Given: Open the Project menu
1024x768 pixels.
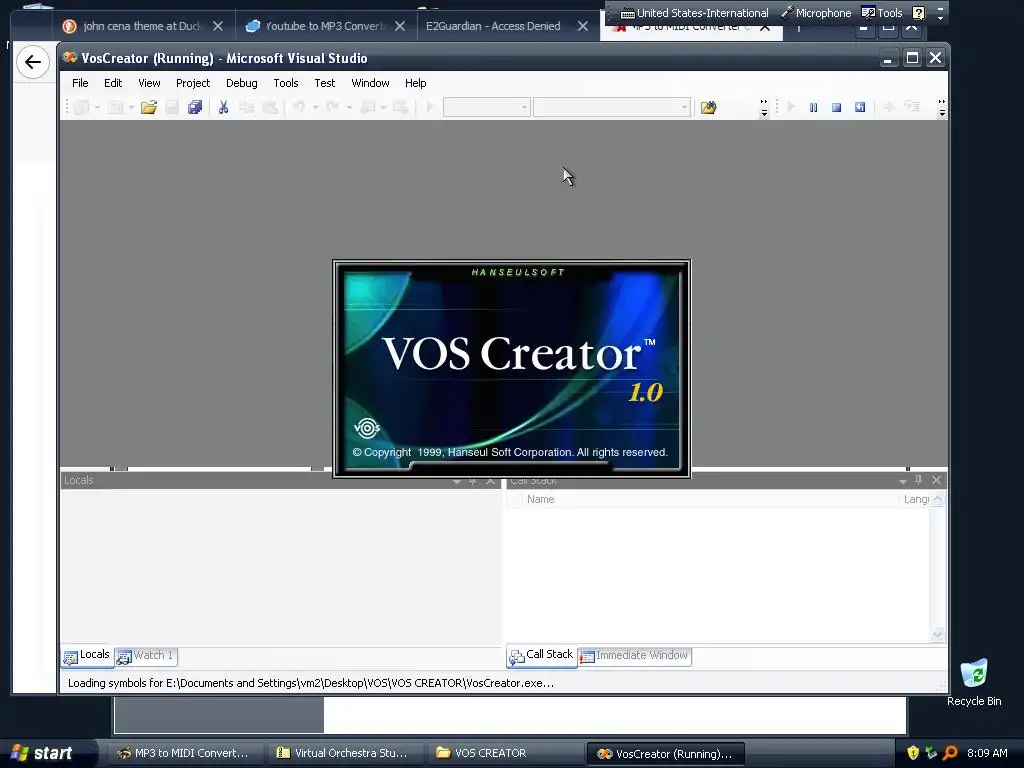Looking at the screenshot, I should 193,83.
